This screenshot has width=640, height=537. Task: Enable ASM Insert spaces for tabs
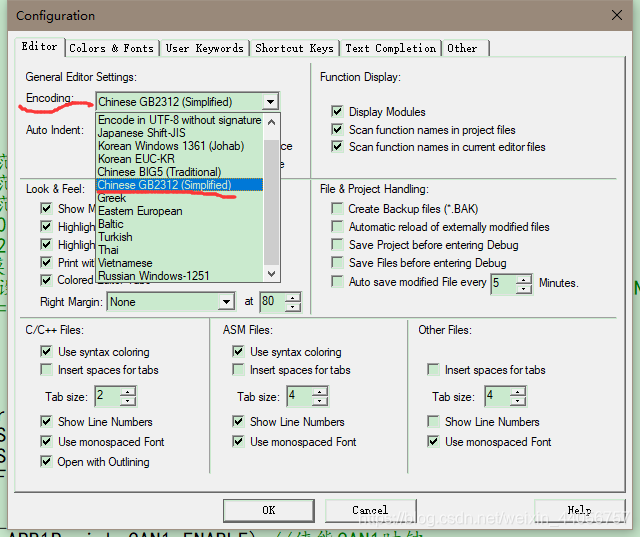tap(238, 370)
